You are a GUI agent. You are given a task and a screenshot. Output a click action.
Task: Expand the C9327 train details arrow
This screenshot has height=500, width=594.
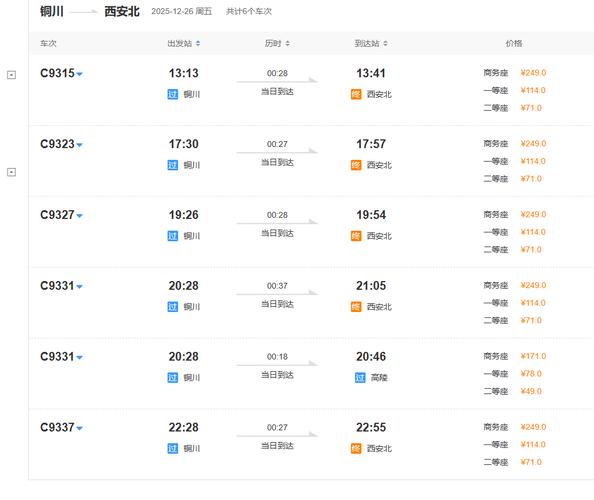click(x=80, y=216)
